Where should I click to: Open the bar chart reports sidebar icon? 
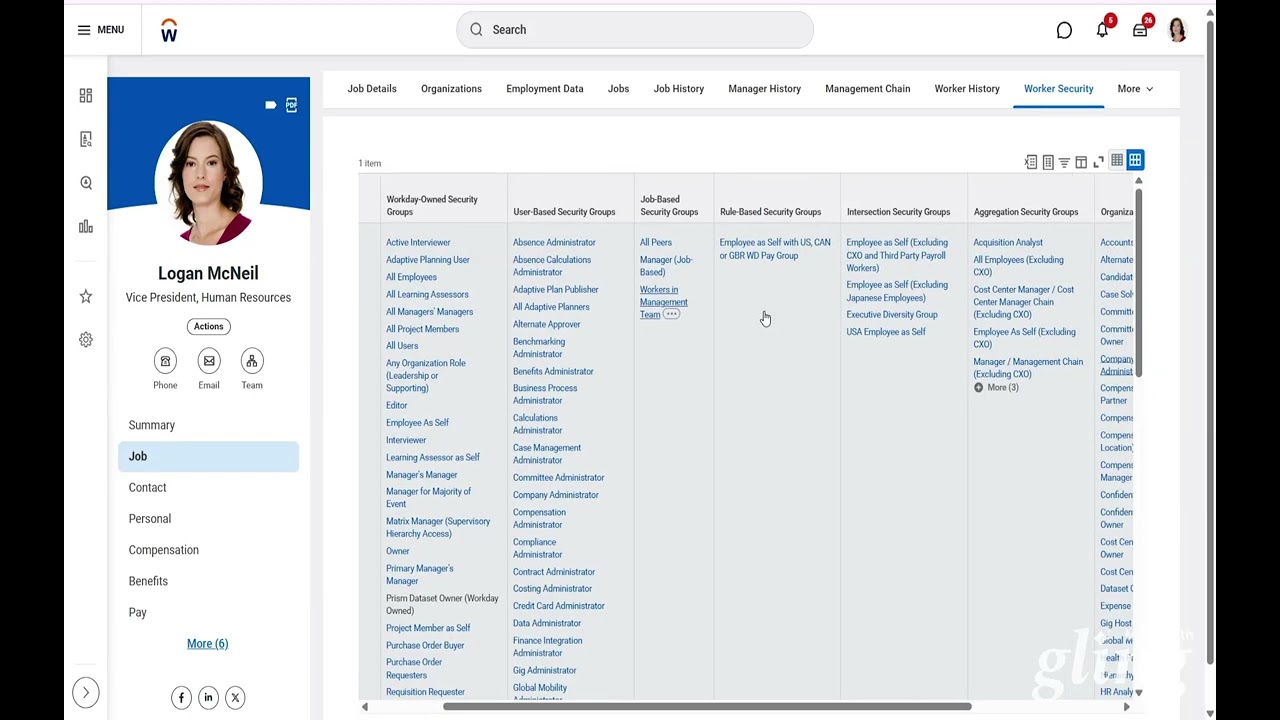click(86, 227)
